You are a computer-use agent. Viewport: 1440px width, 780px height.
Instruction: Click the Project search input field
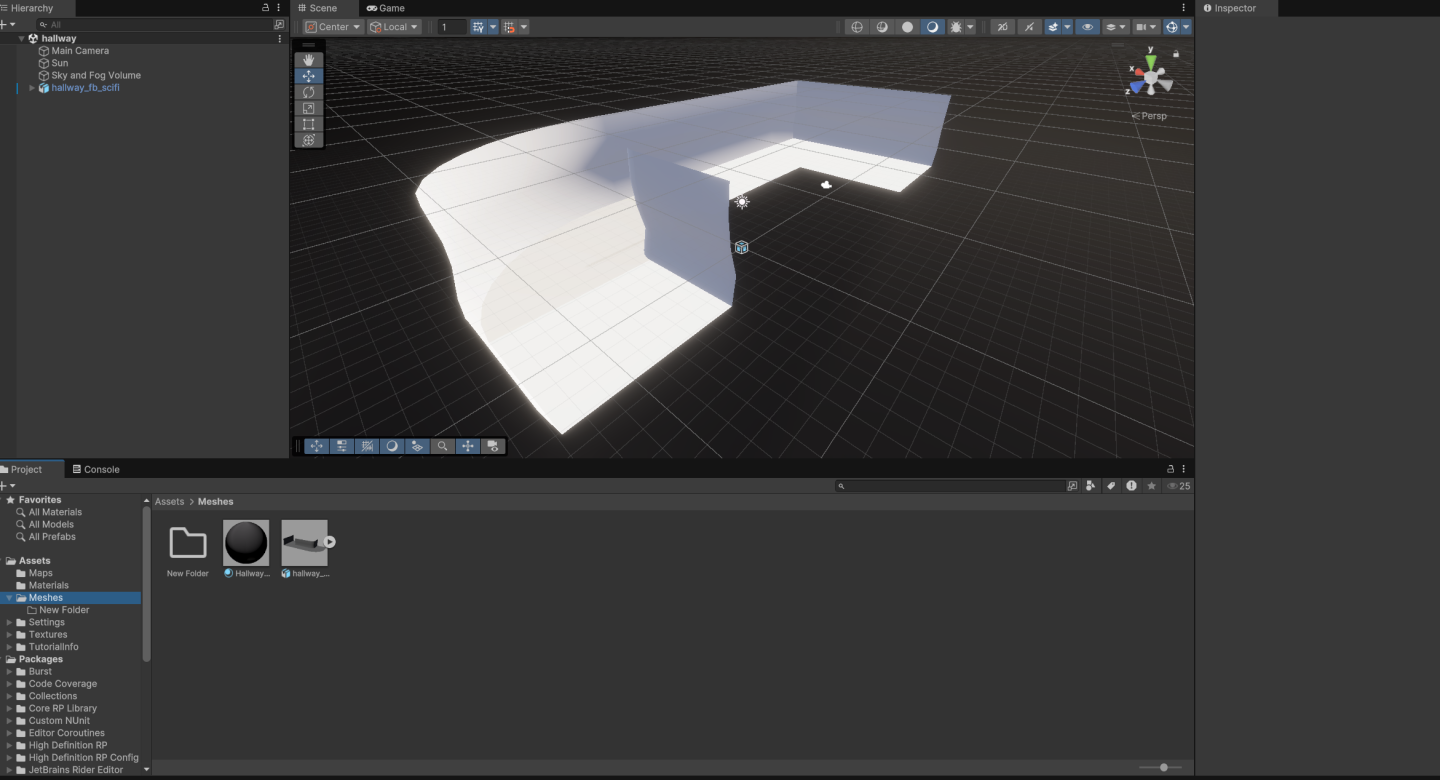click(950, 486)
